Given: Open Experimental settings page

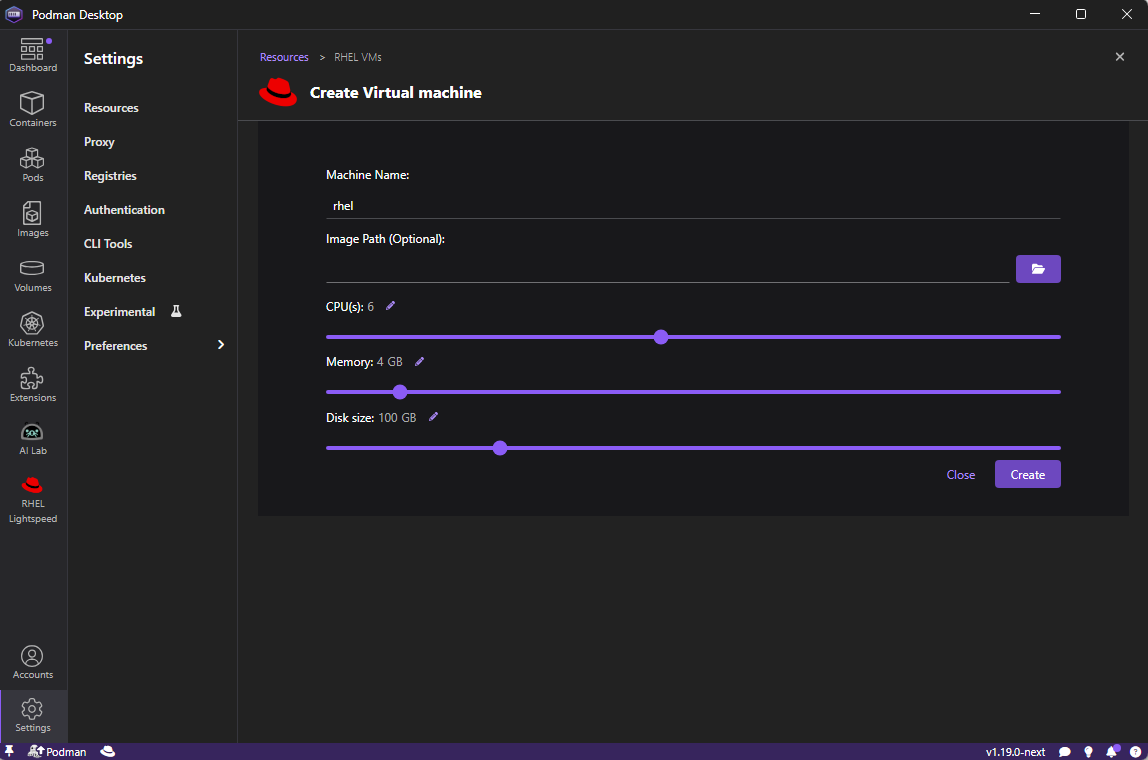Looking at the screenshot, I should [x=120, y=312].
